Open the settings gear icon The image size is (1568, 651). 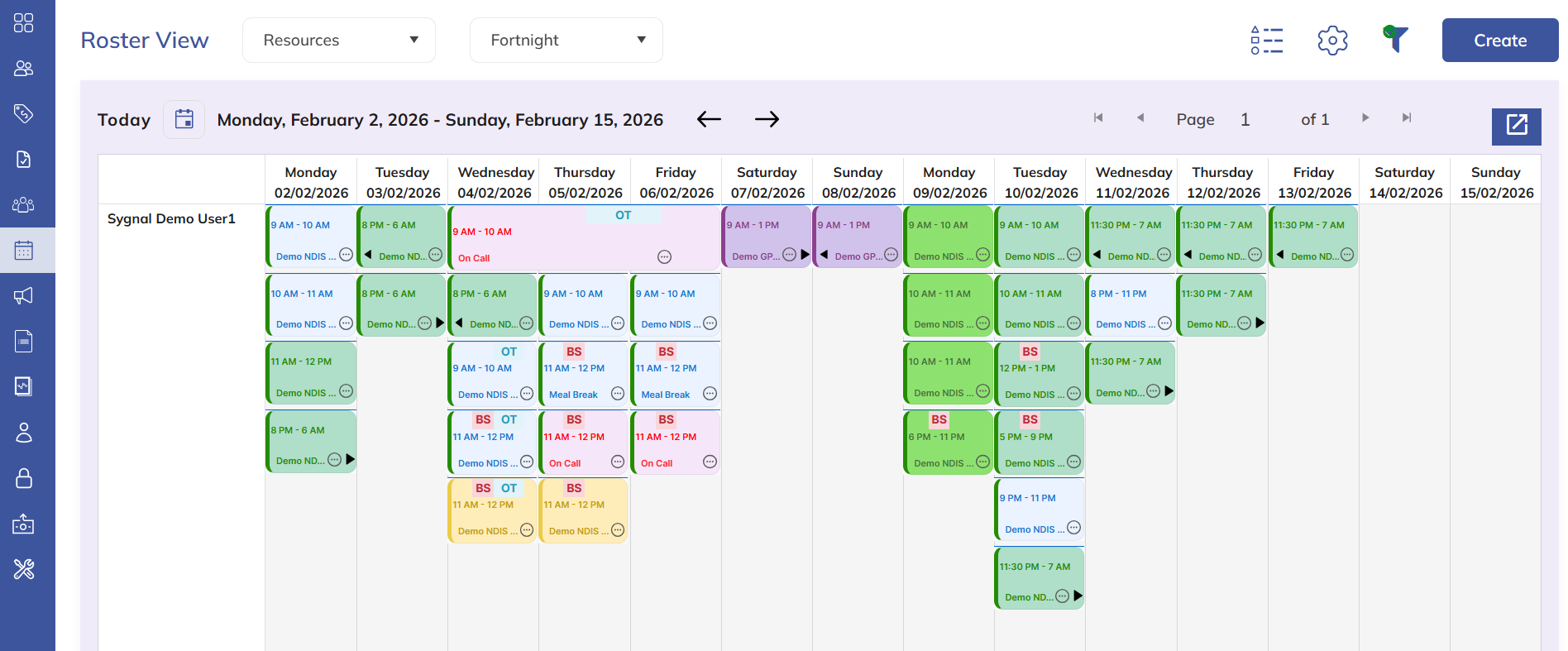click(x=1332, y=41)
